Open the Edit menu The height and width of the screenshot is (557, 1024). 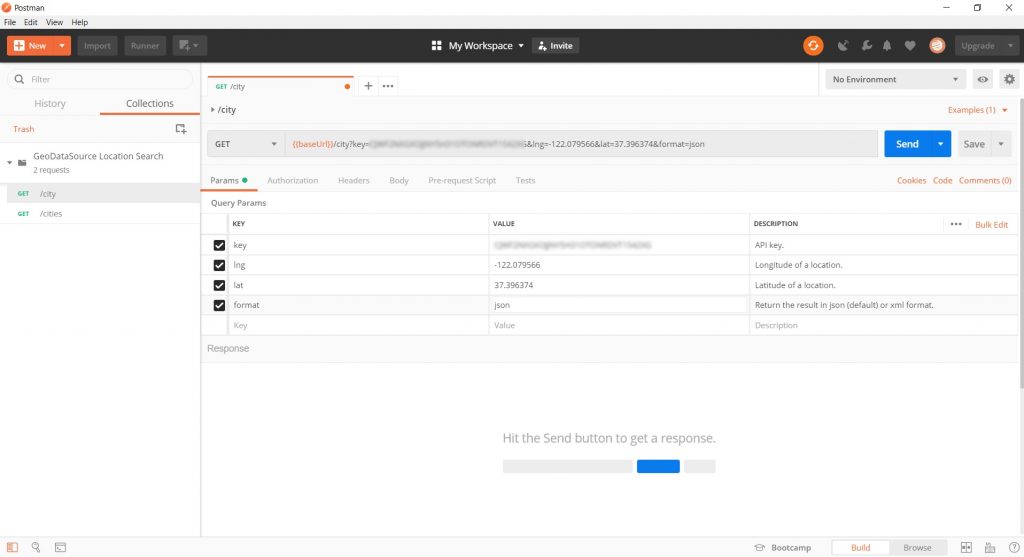(x=31, y=22)
